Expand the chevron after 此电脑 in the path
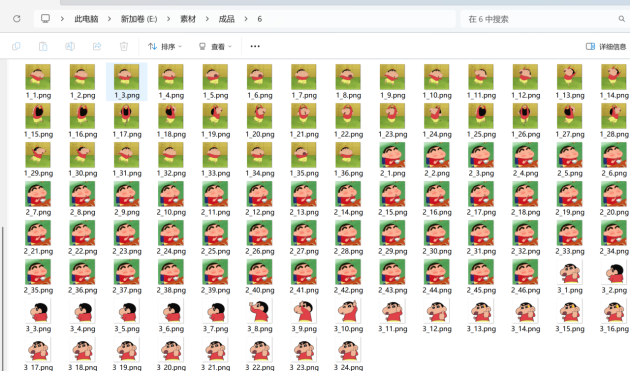This screenshot has width=630, height=371. [x=109, y=19]
